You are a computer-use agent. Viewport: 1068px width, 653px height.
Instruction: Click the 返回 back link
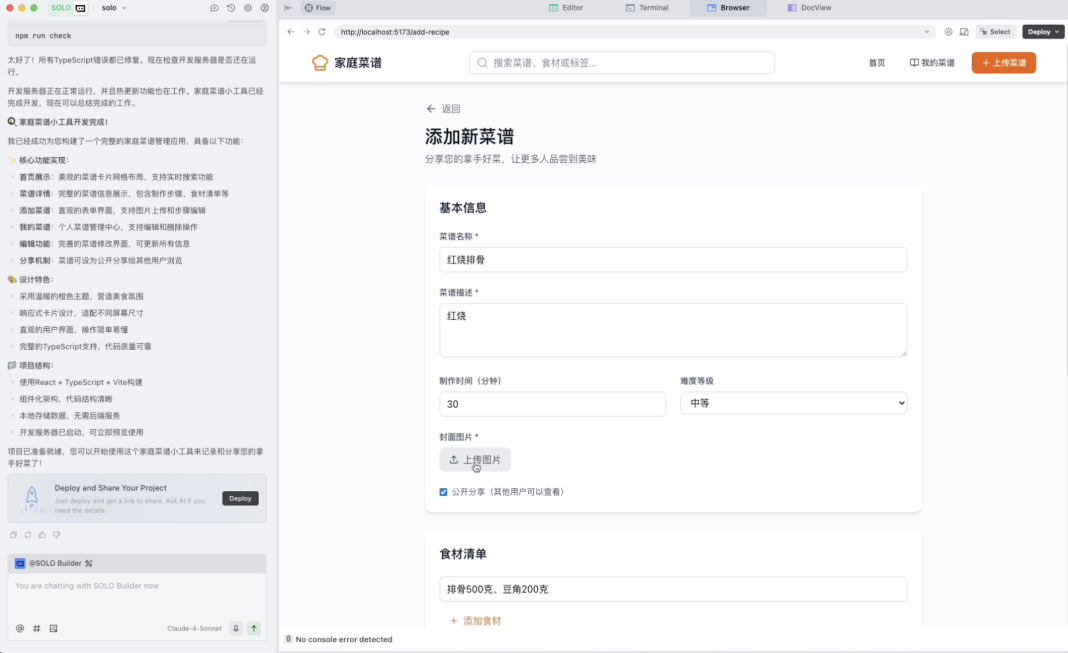tap(443, 109)
